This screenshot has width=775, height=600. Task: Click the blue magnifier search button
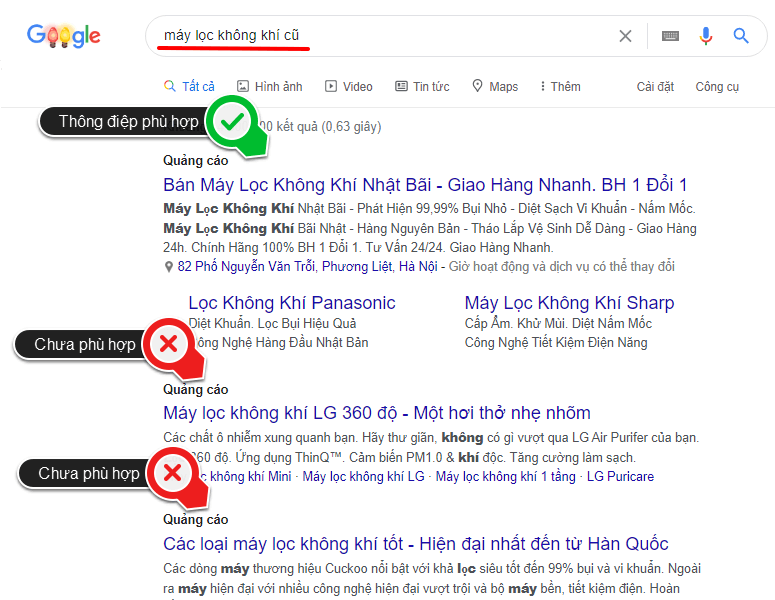pyautogui.click(x=740, y=36)
